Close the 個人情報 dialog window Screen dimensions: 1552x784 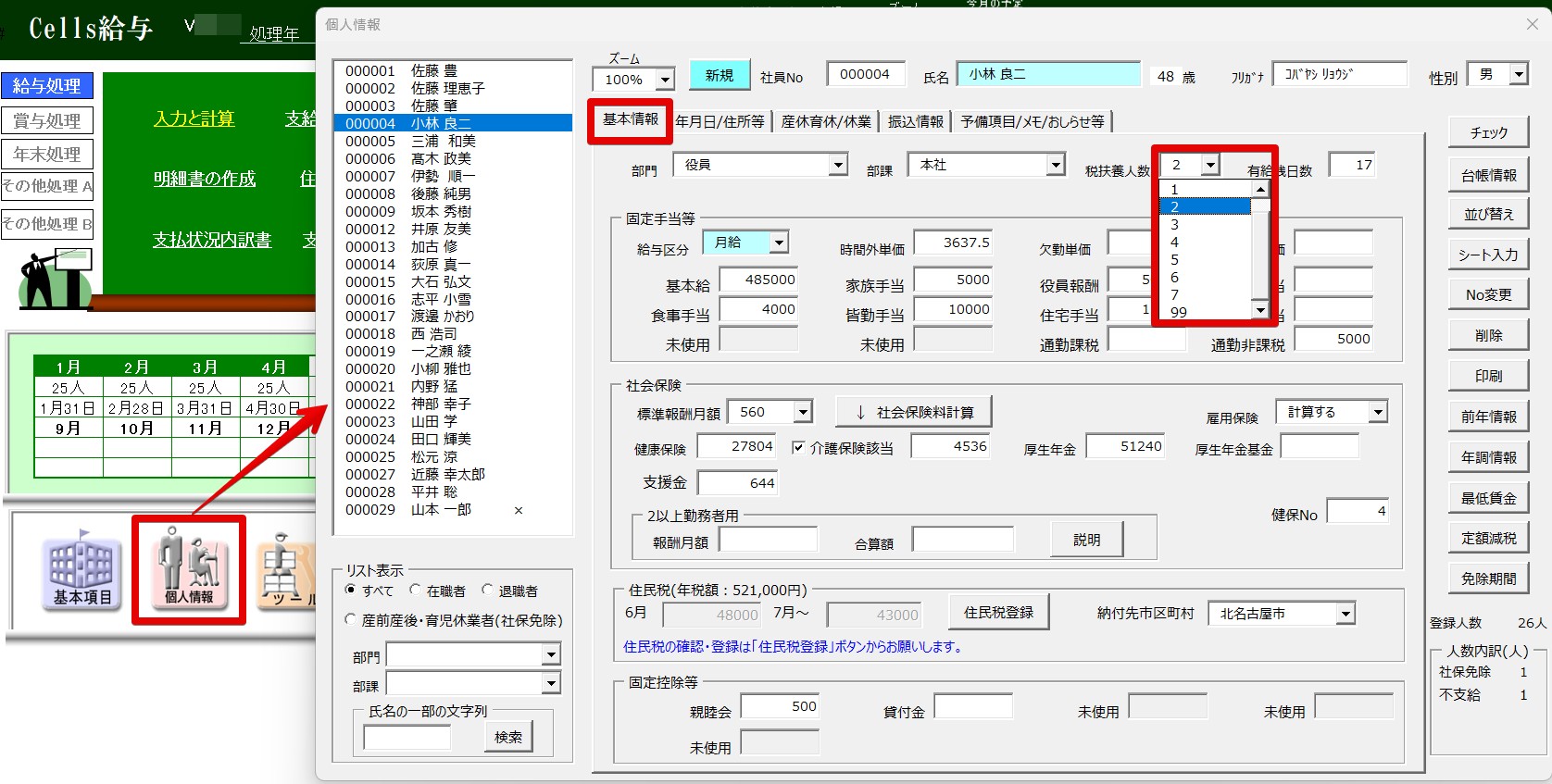click(x=1533, y=24)
